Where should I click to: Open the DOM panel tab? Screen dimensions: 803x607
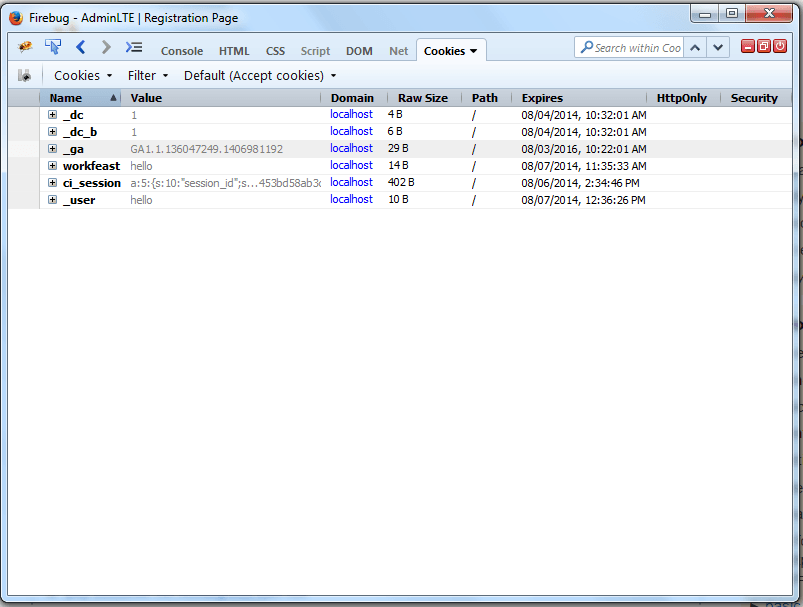point(359,51)
